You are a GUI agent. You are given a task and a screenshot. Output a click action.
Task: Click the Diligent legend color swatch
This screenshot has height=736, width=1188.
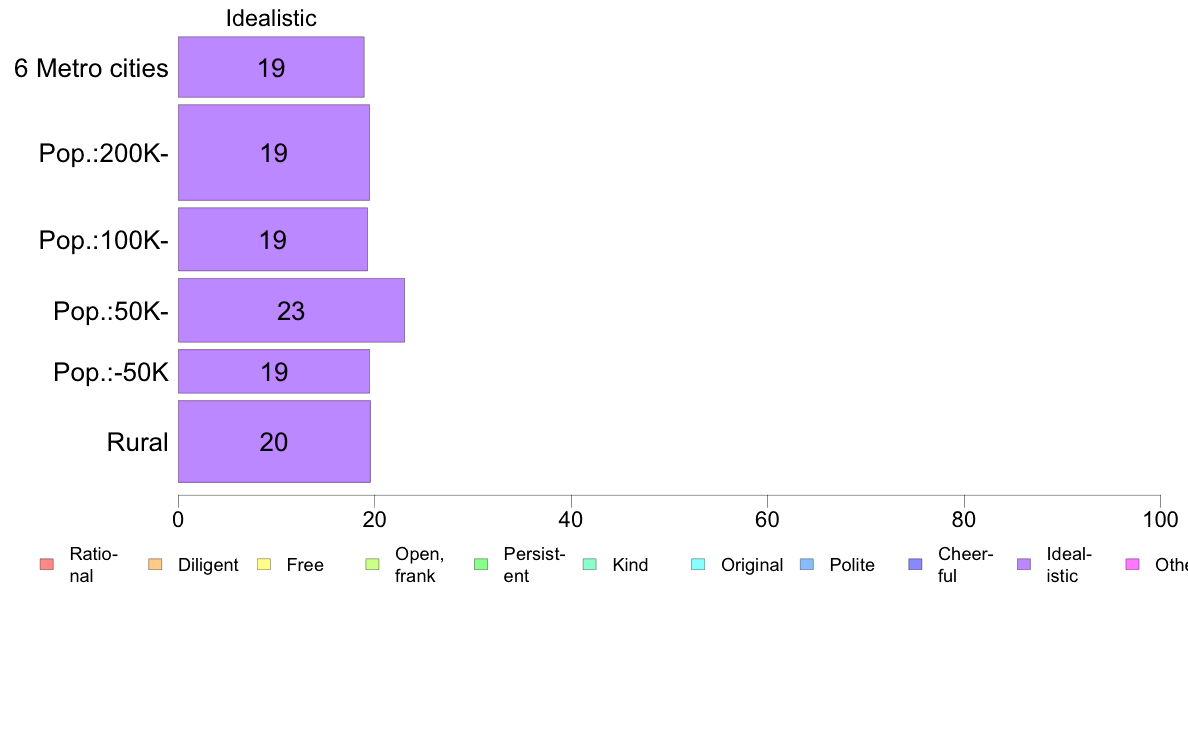coord(155,565)
